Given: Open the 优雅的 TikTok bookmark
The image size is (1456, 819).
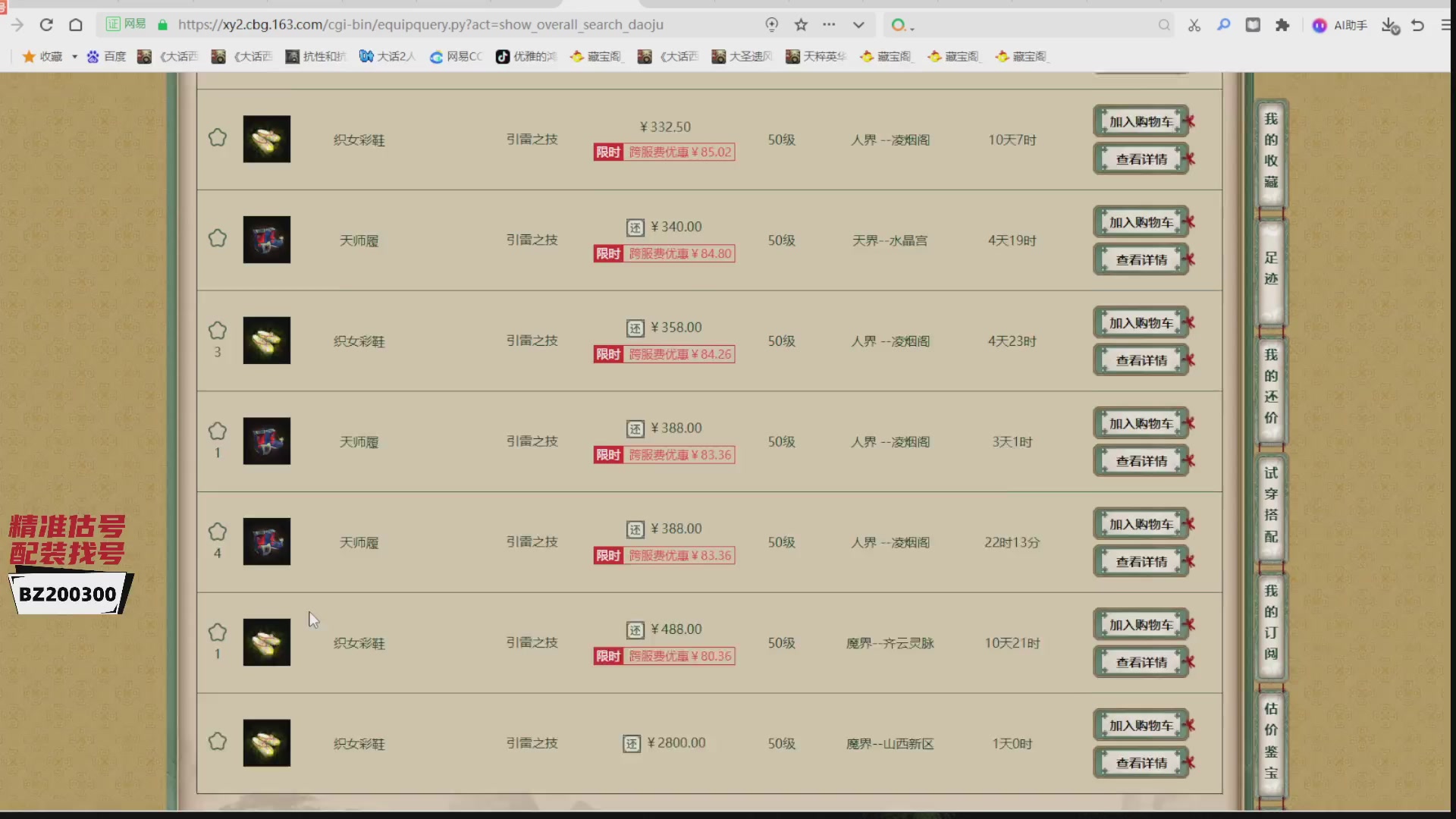Looking at the screenshot, I should [526, 56].
